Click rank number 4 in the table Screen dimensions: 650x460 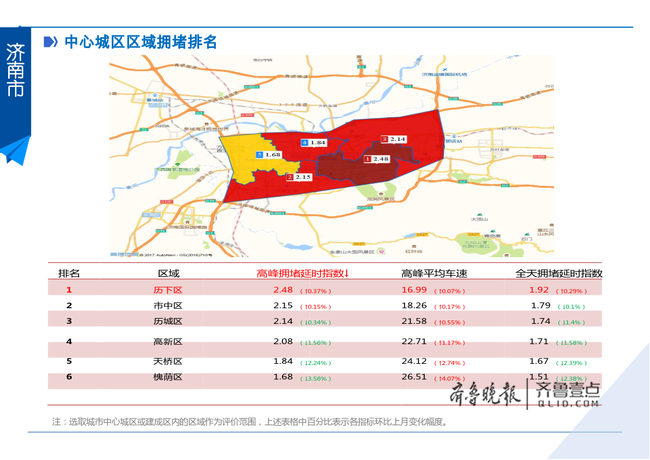69,342
